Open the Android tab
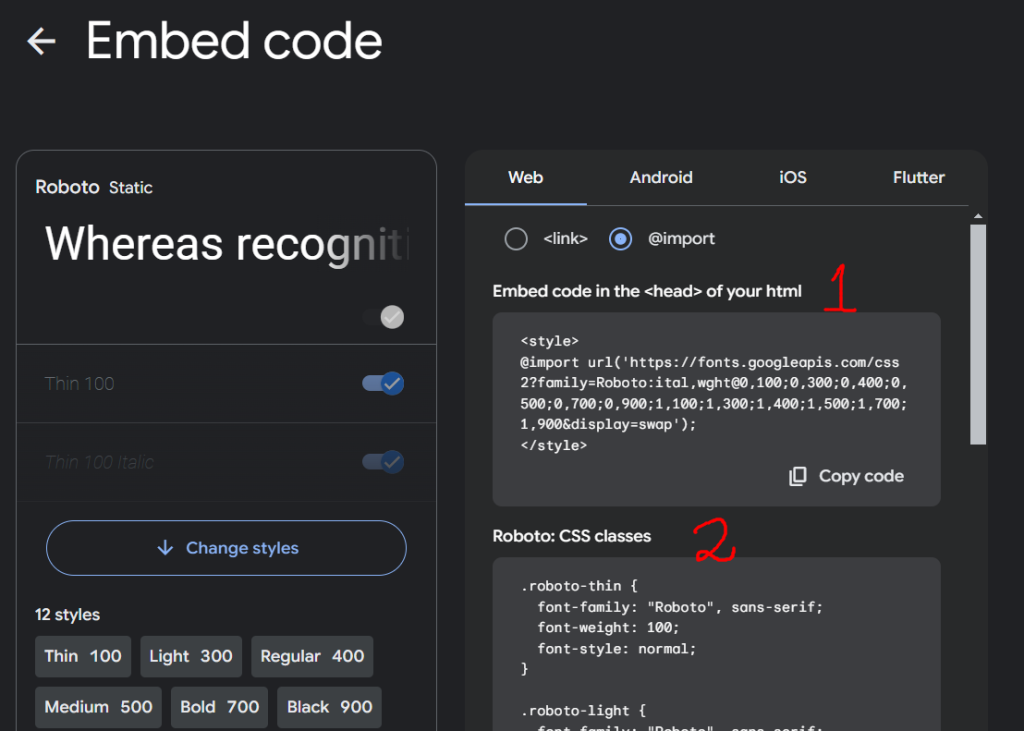This screenshot has height=731, width=1024. pos(661,178)
